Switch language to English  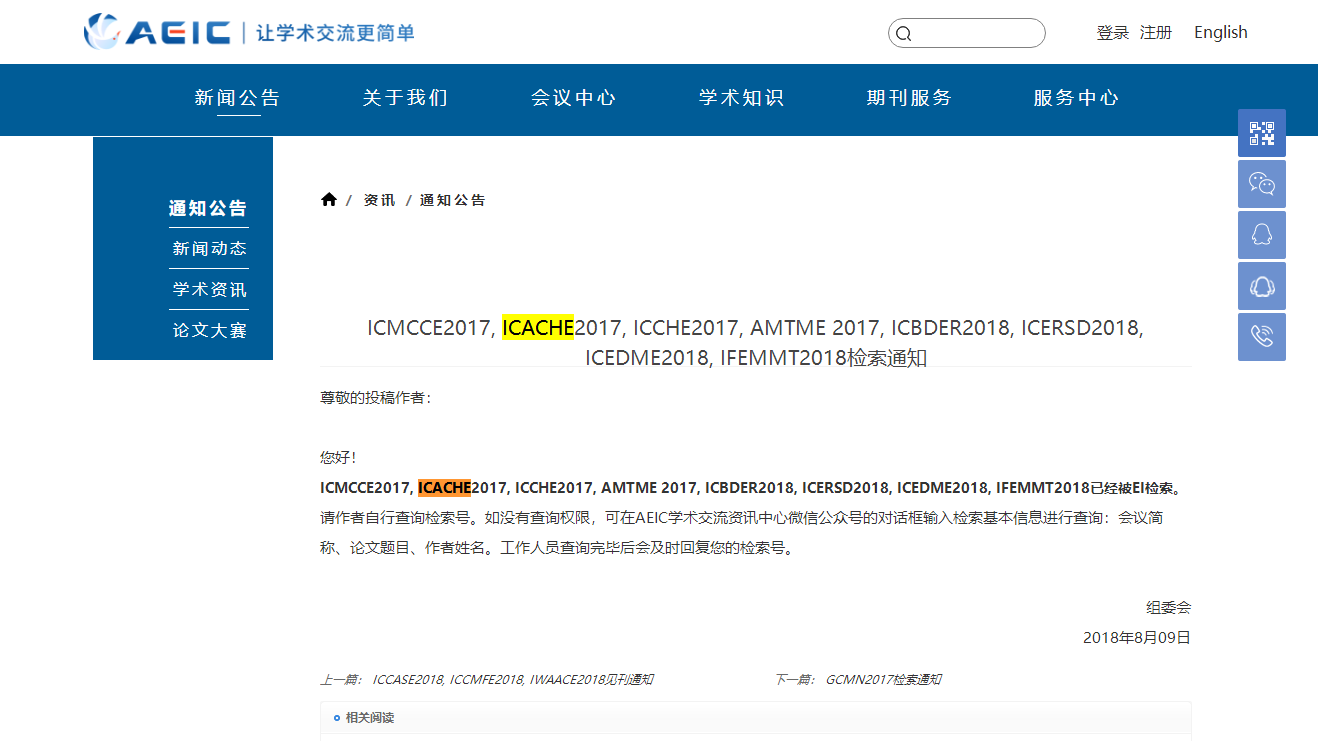click(1221, 33)
